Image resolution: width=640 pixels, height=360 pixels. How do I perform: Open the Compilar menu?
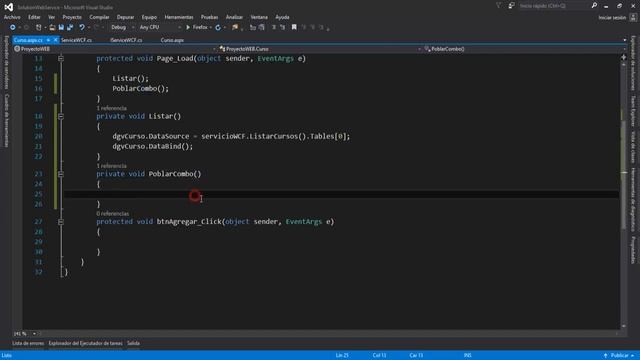(x=99, y=17)
